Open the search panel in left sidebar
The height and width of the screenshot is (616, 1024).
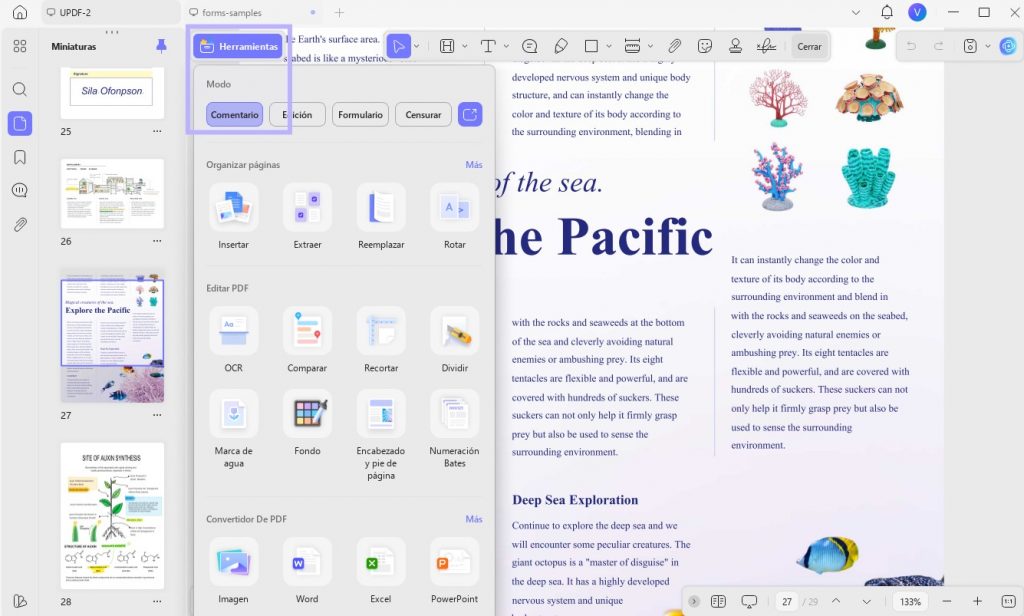[x=20, y=89]
